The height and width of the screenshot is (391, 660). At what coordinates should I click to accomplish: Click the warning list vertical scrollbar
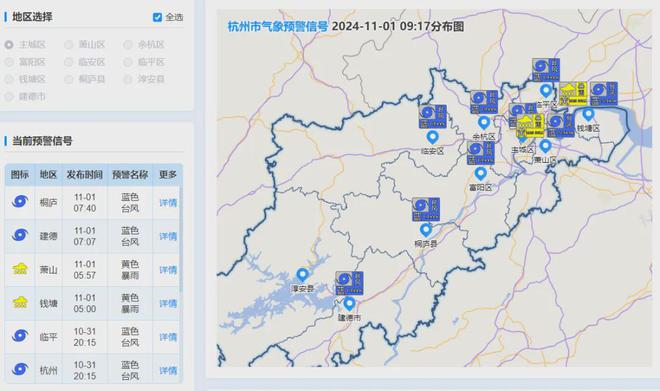click(x=181, y=240)
